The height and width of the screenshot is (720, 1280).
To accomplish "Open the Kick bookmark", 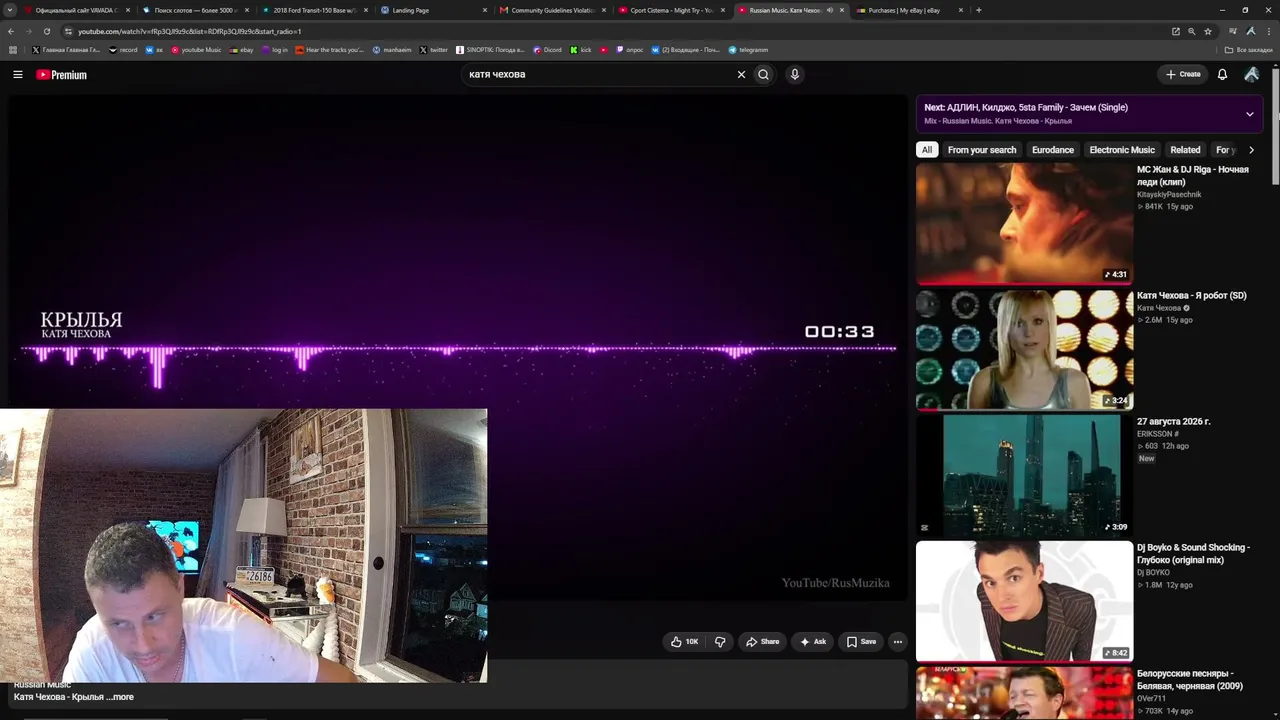I will coord(581,50).
